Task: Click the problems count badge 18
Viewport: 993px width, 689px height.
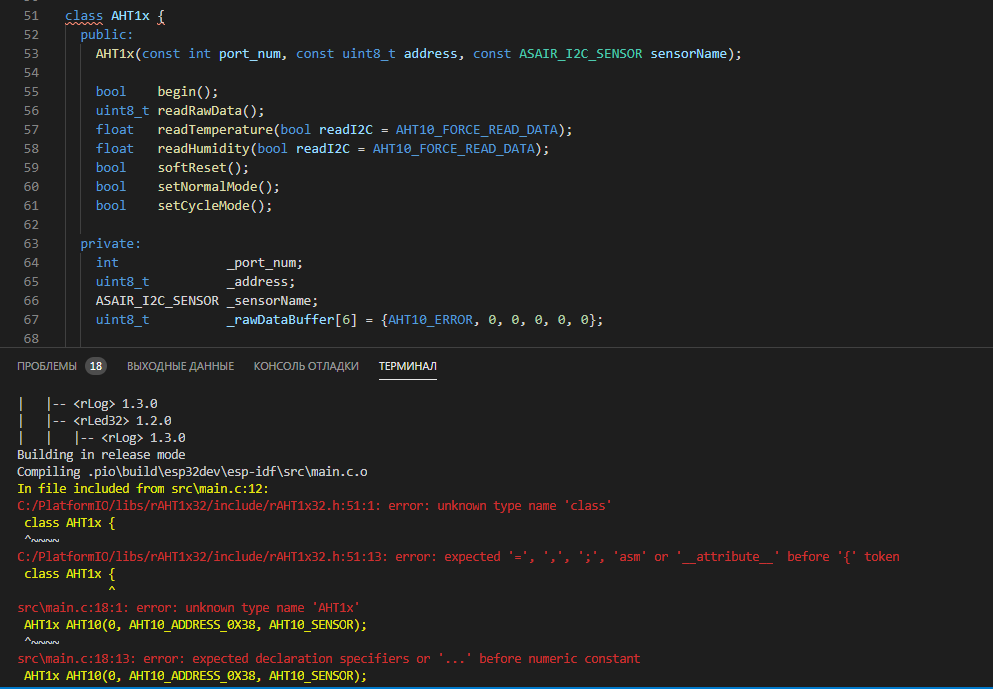Action: pos(96,366)
